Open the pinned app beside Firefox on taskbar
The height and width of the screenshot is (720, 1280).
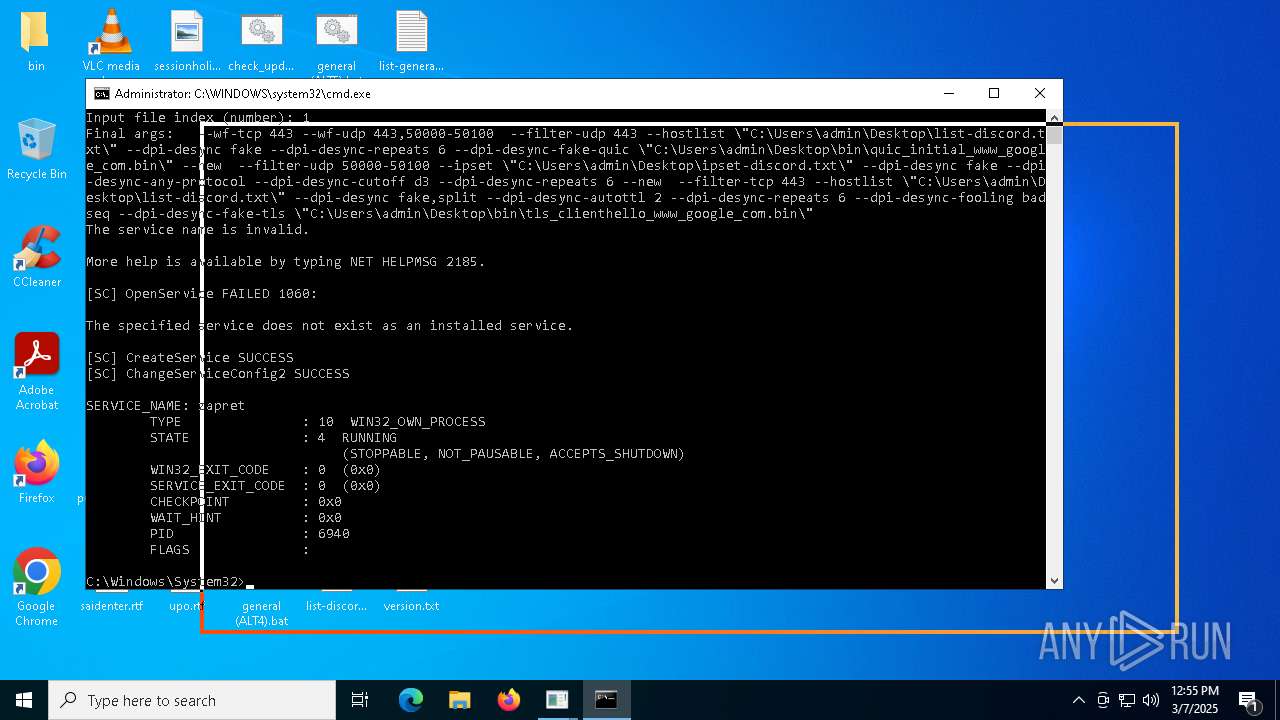(x=557, y=700)
